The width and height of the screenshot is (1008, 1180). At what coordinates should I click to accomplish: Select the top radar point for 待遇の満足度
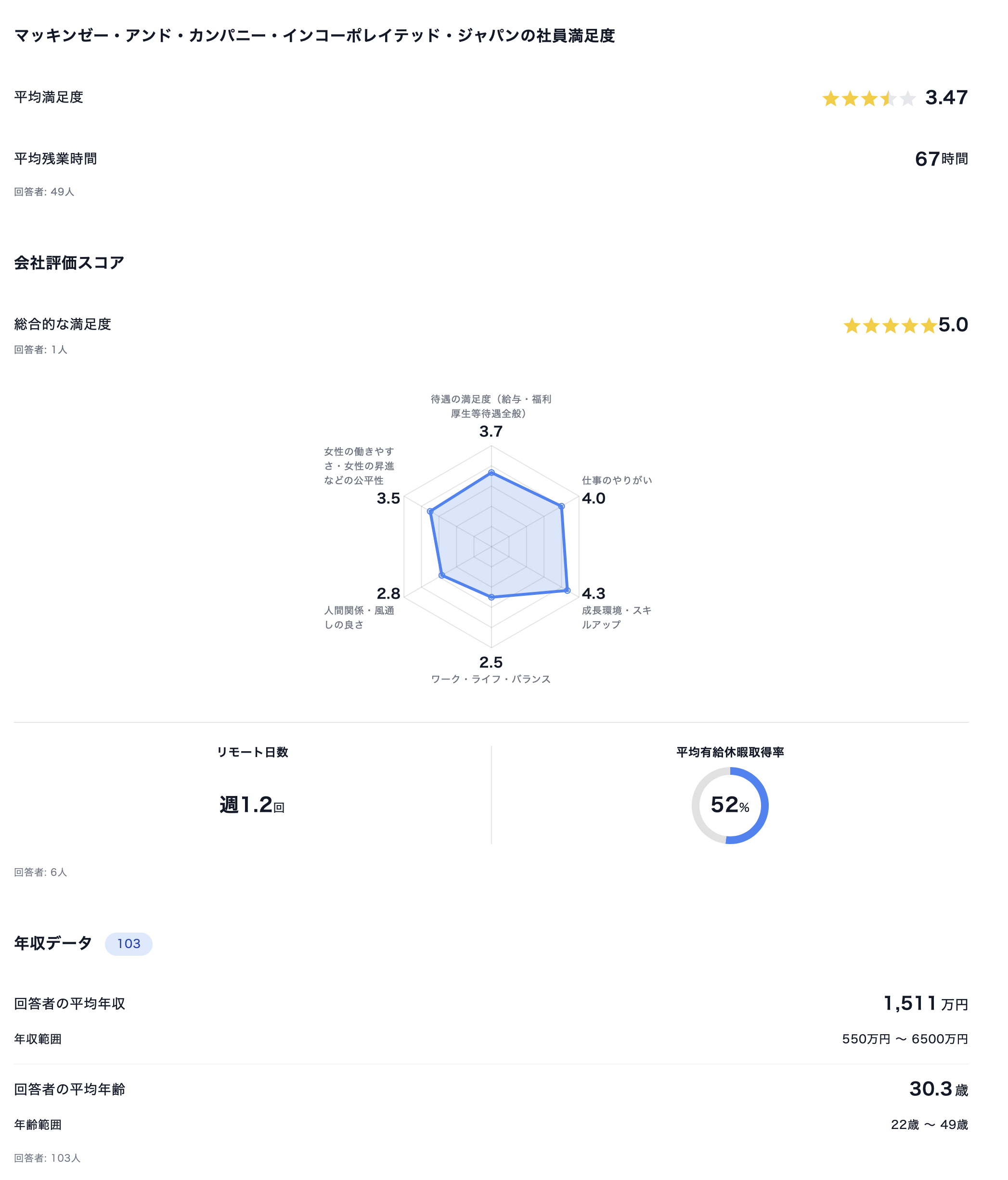[x=491, y=473]
